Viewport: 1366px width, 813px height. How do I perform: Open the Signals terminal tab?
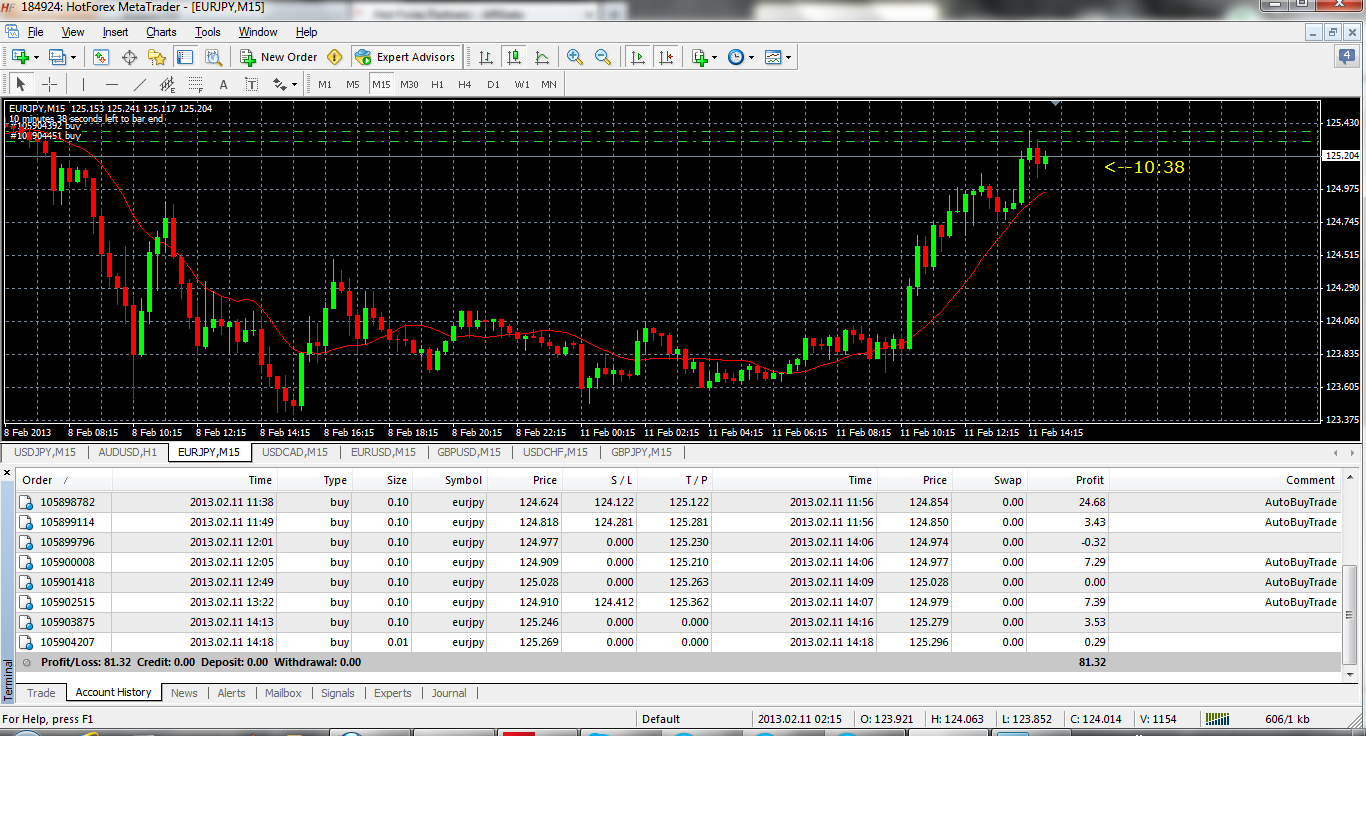tap(338, 693)
